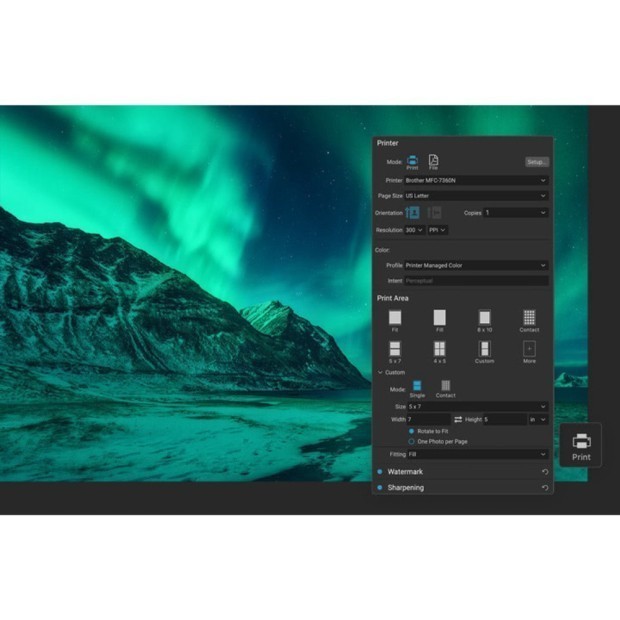Choose landscape orientation icon

point(435,213)
